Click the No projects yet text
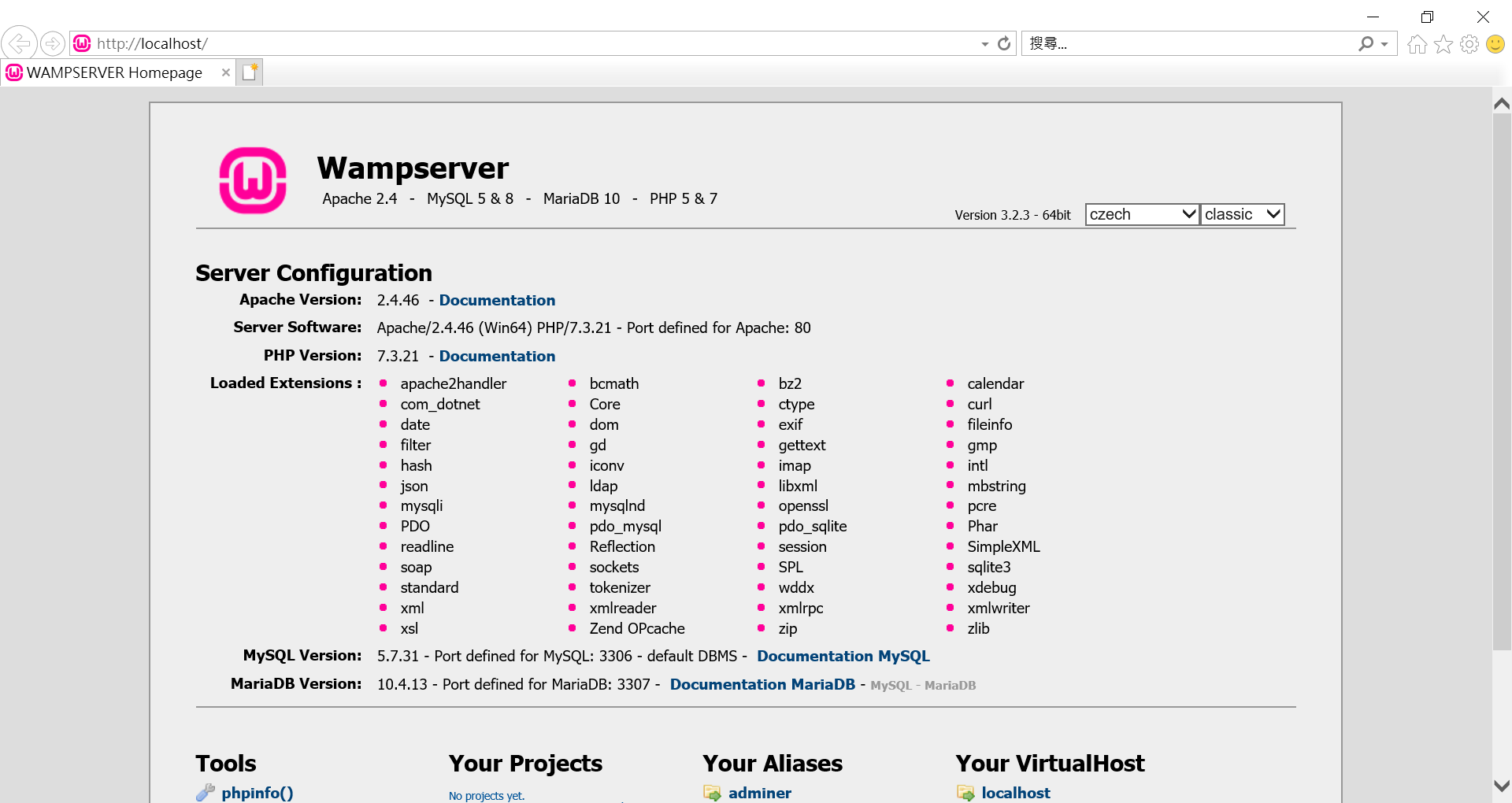 pyautogui.click(x=487, y=796)
